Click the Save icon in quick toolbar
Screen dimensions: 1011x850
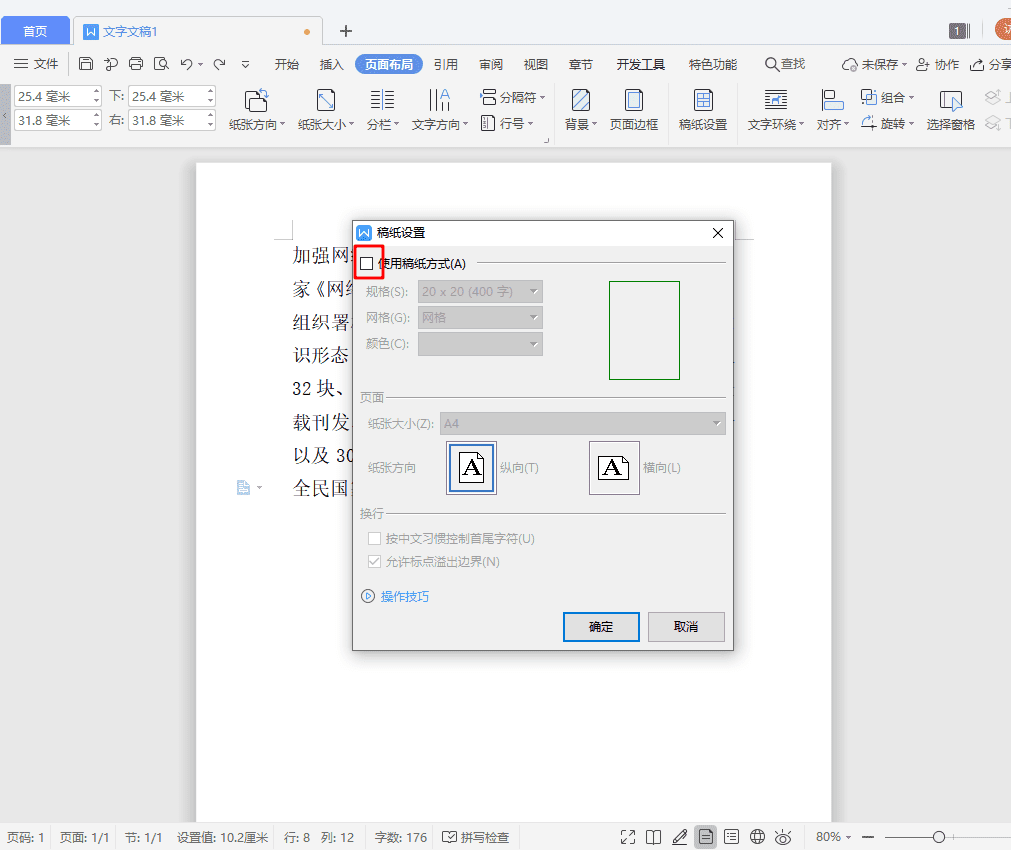pos(86,64)
